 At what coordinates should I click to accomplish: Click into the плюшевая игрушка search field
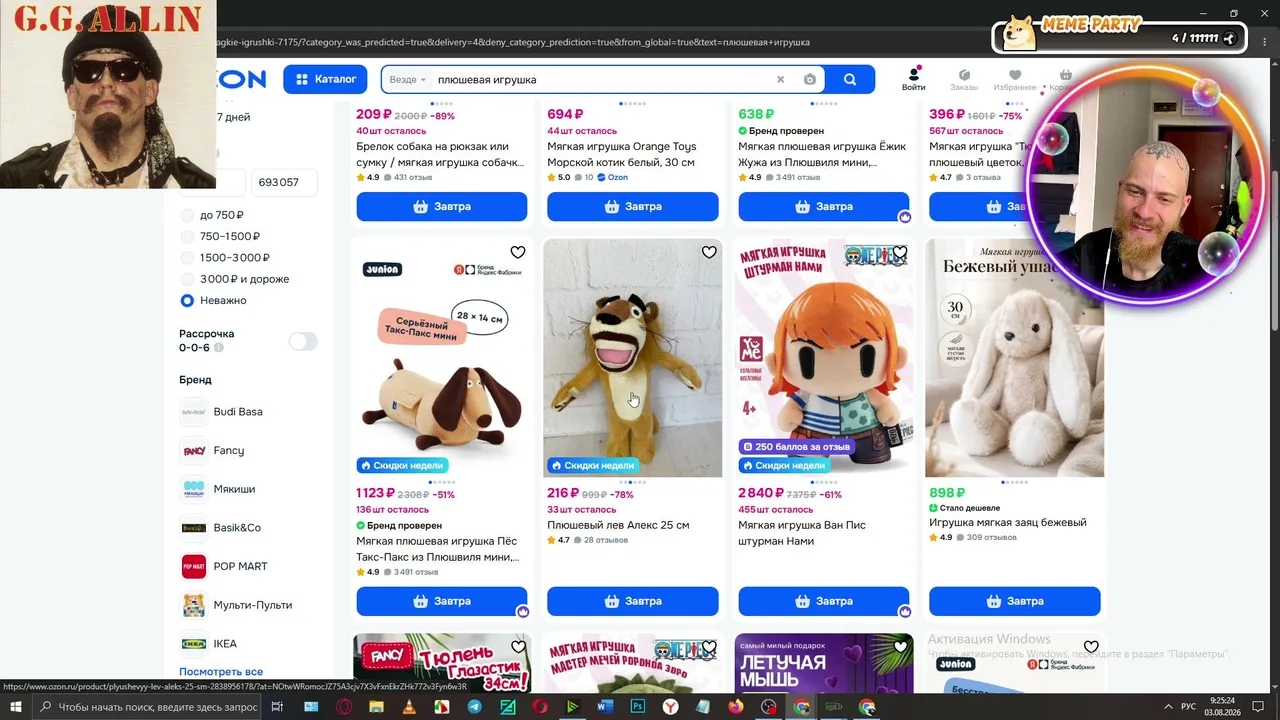[x=602, y=80]
